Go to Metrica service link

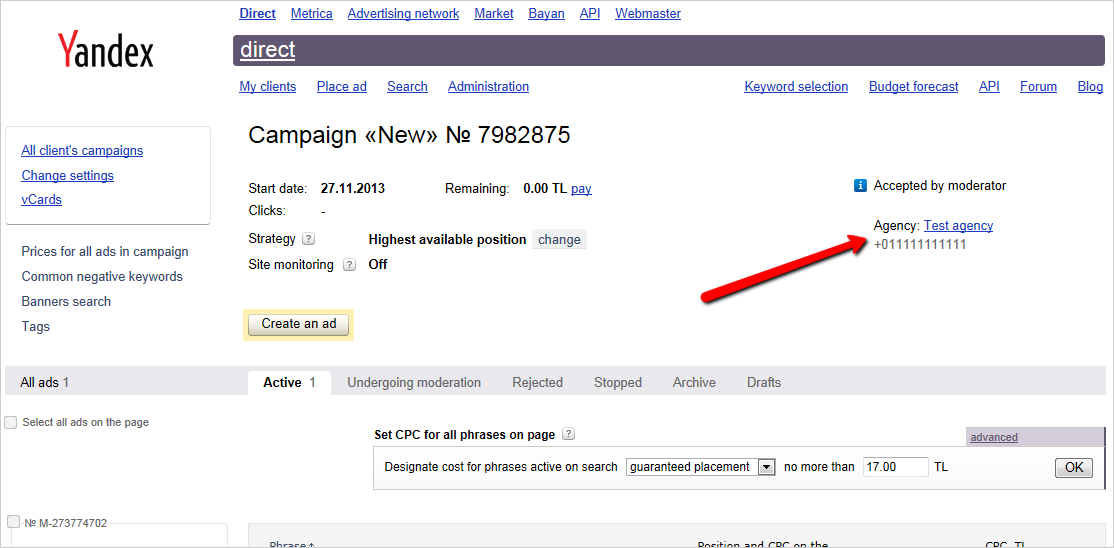coord(312,14)
